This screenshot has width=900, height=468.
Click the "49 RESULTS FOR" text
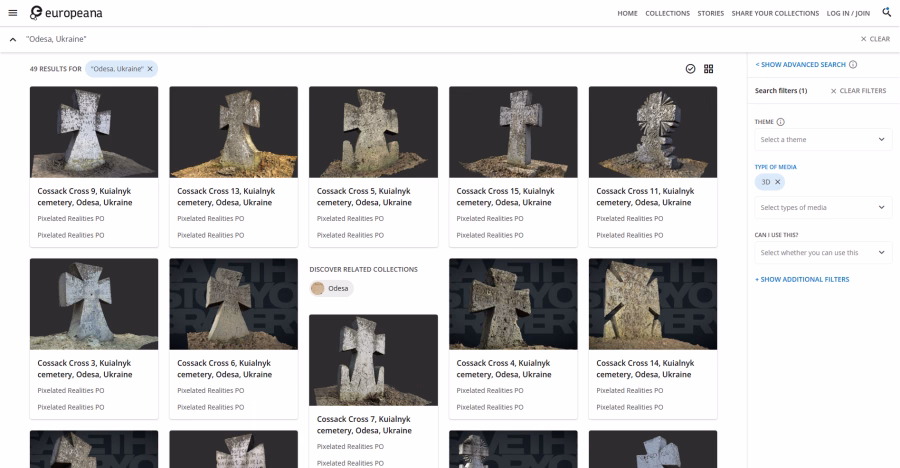[56, 69]
